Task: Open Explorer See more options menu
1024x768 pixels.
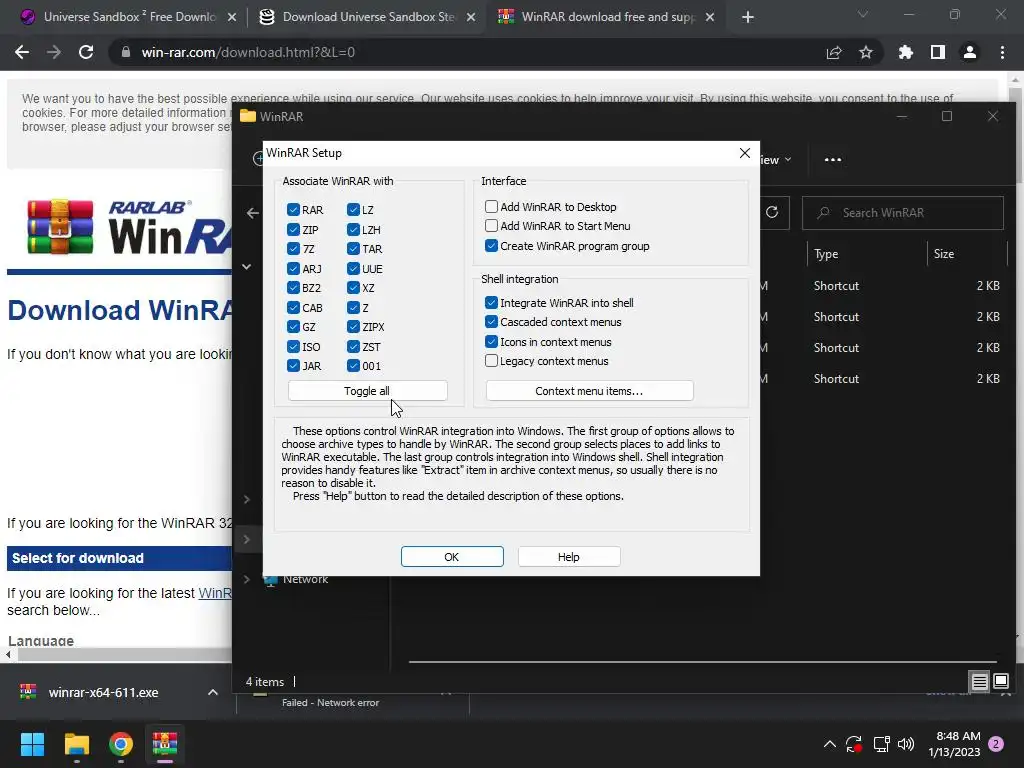Action: (833, 159)
